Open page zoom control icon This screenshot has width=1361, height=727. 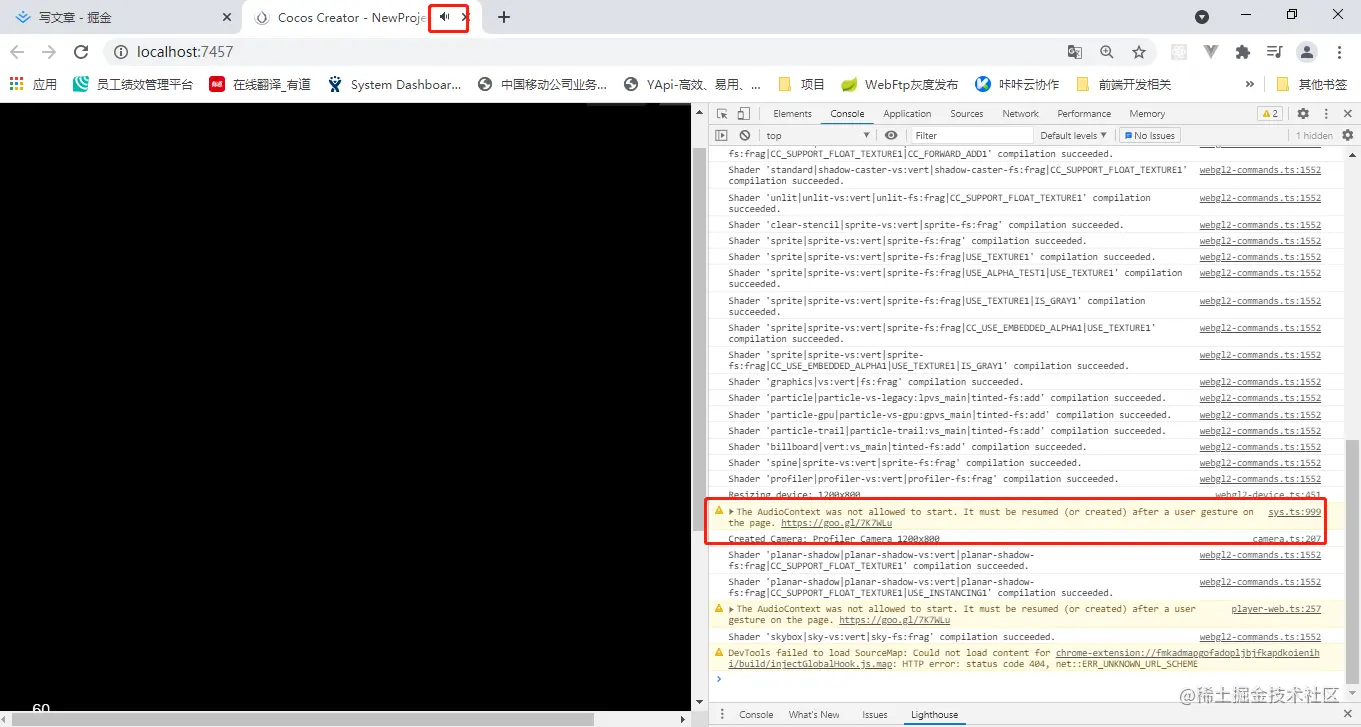(x=1107, y=52)
